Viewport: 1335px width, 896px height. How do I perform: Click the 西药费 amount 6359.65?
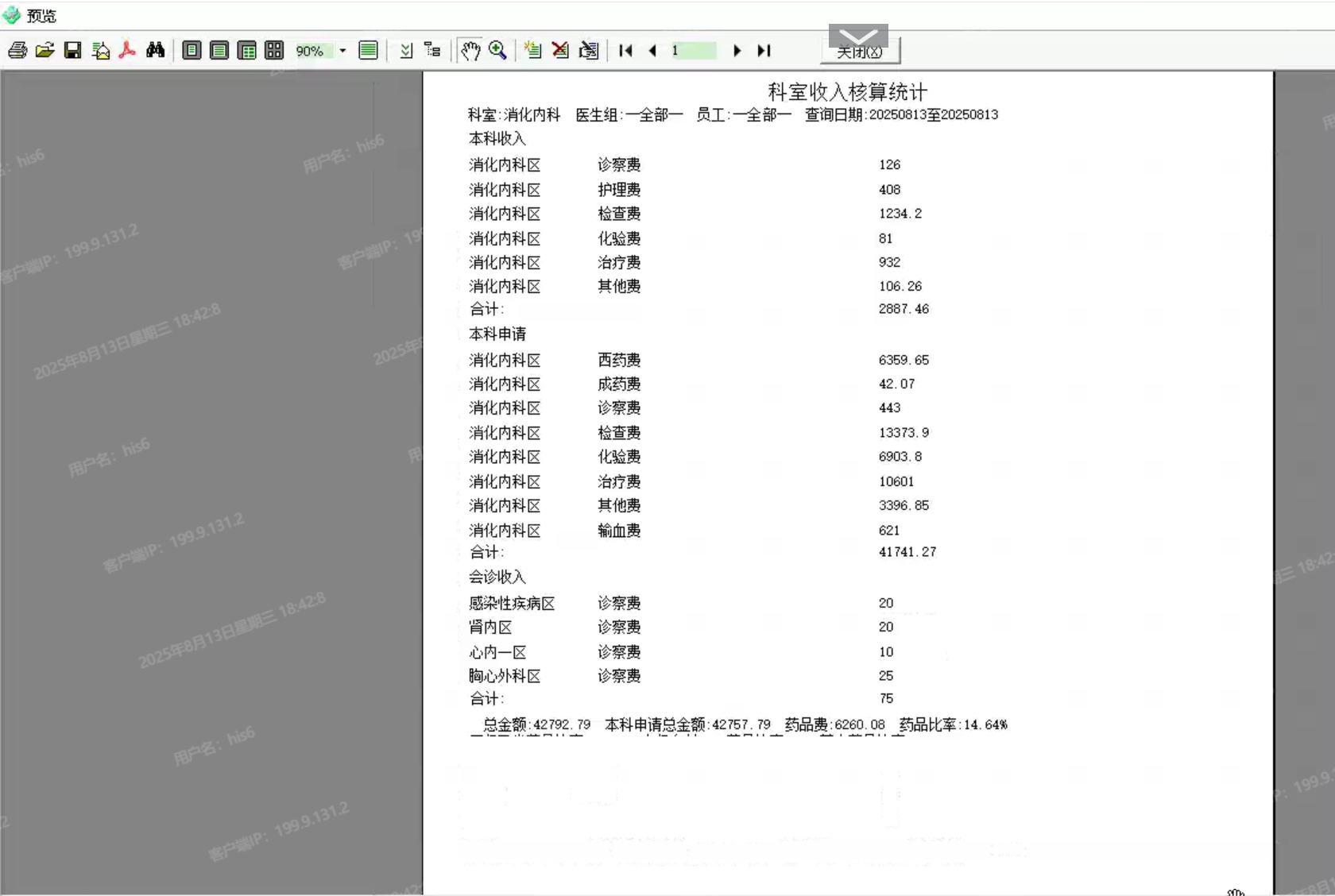[x=904, y=360]
